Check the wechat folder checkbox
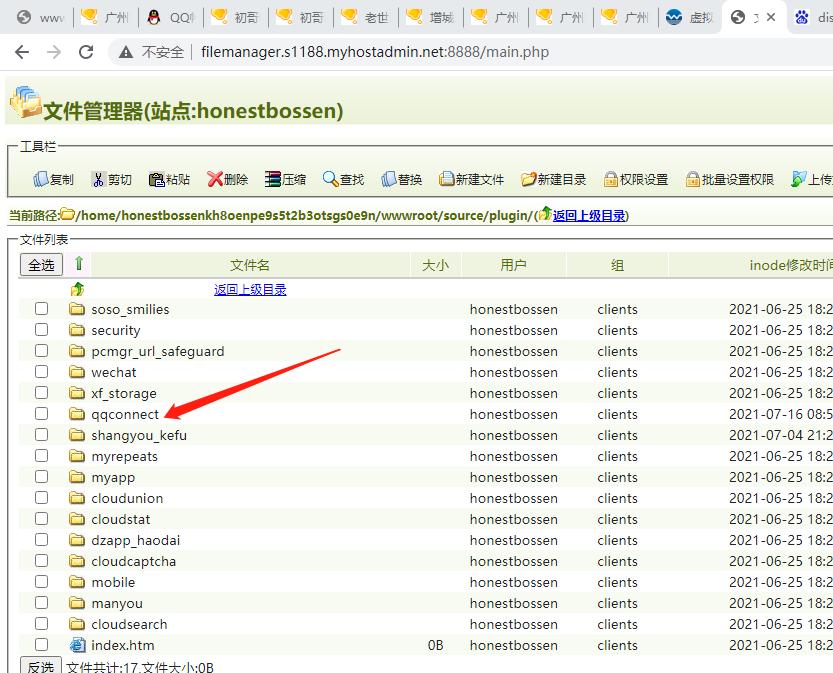The width and height of the screenshot is (833, 673). (41, 372)
